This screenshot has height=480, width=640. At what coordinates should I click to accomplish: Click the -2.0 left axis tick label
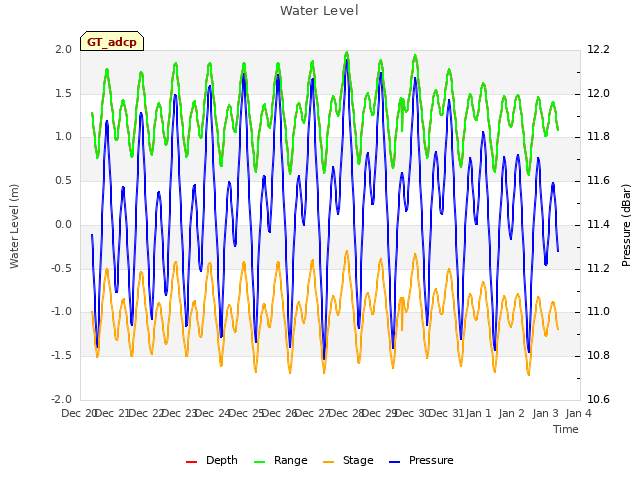tap(61, 399)
